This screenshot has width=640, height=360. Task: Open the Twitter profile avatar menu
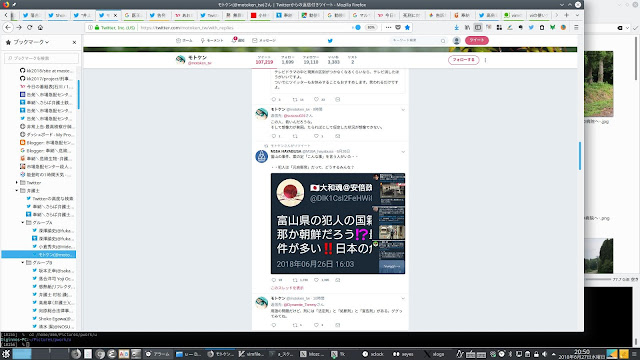[456, 40]
